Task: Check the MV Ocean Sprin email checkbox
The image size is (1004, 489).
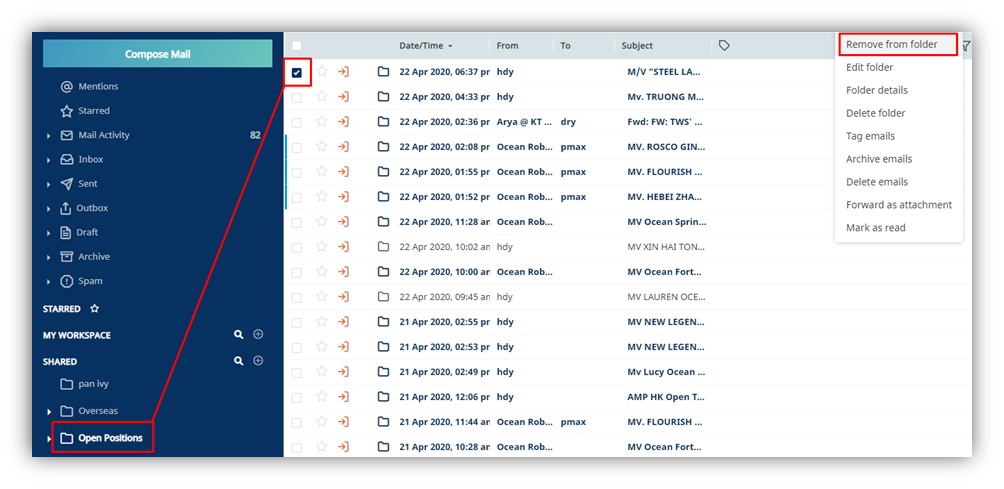Action: pyautogui.click(x=296, y=222)
